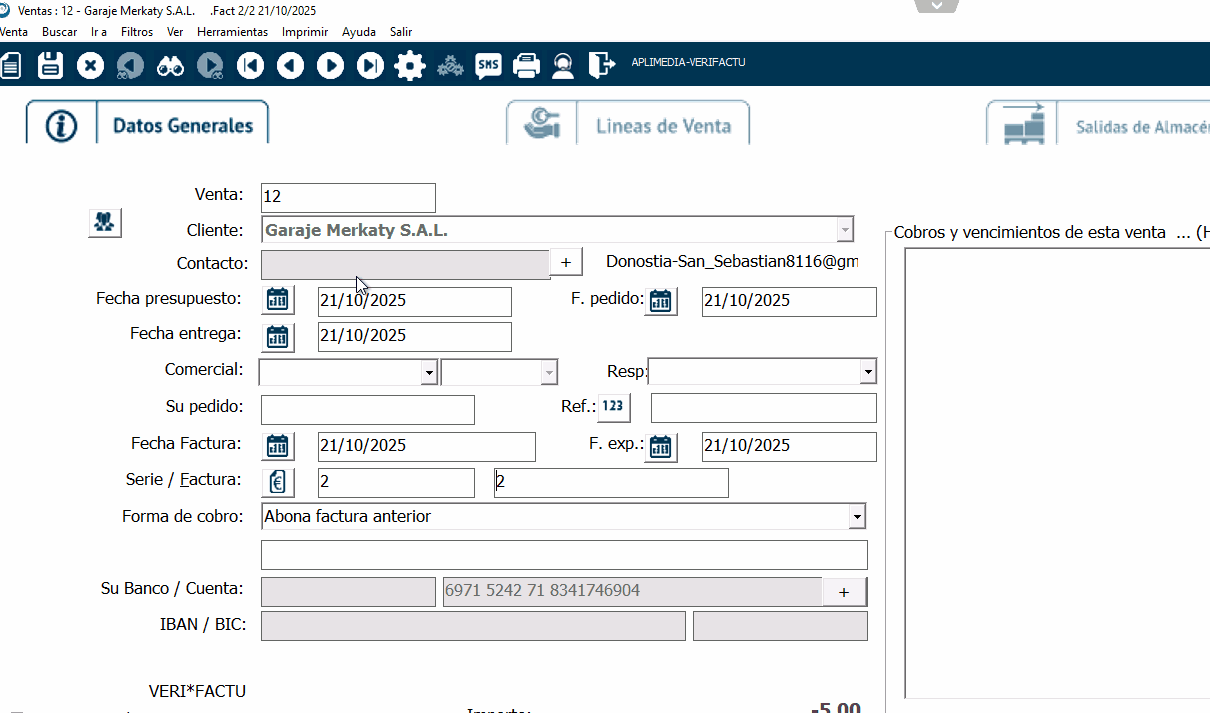
Task: Click the SMS toolbar icon
Action: click(x=488, y=66)
